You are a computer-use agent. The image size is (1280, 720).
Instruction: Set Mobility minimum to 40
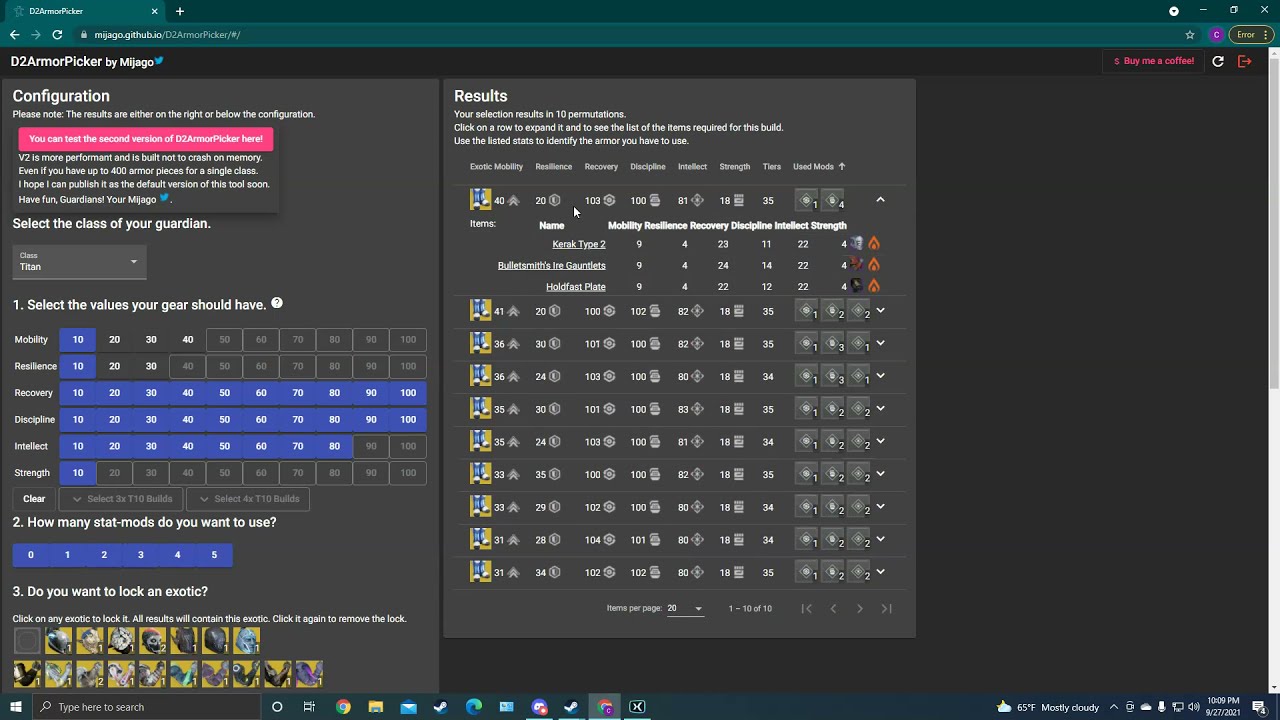188,339
